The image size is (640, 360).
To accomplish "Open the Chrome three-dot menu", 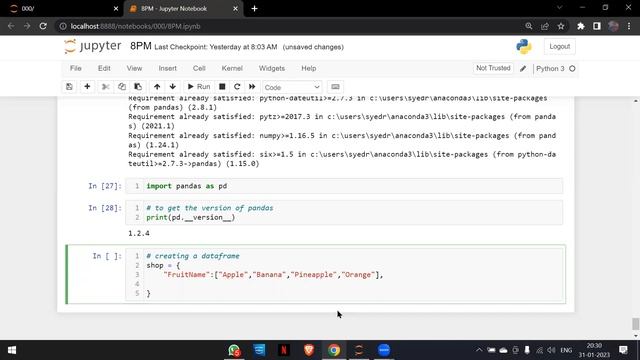I will 629,26.
